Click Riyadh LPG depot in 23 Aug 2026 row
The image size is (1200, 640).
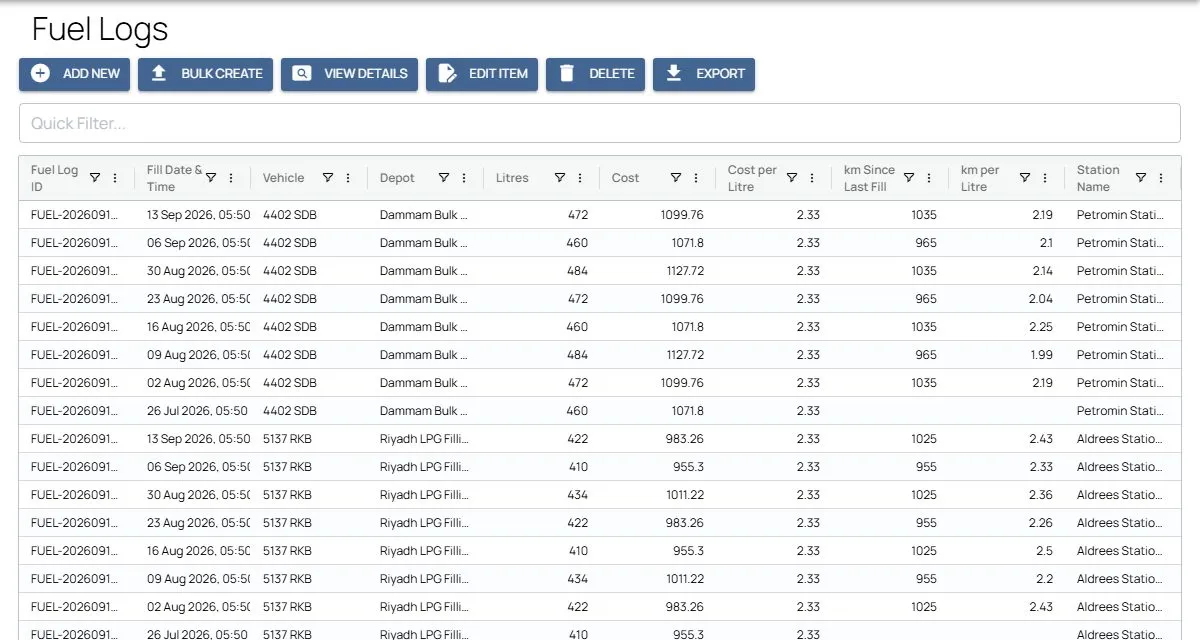pos(424,523)
